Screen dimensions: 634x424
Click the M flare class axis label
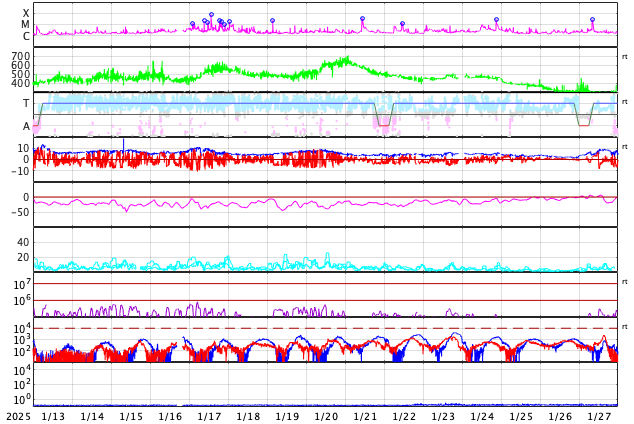(x=26, y=25)
